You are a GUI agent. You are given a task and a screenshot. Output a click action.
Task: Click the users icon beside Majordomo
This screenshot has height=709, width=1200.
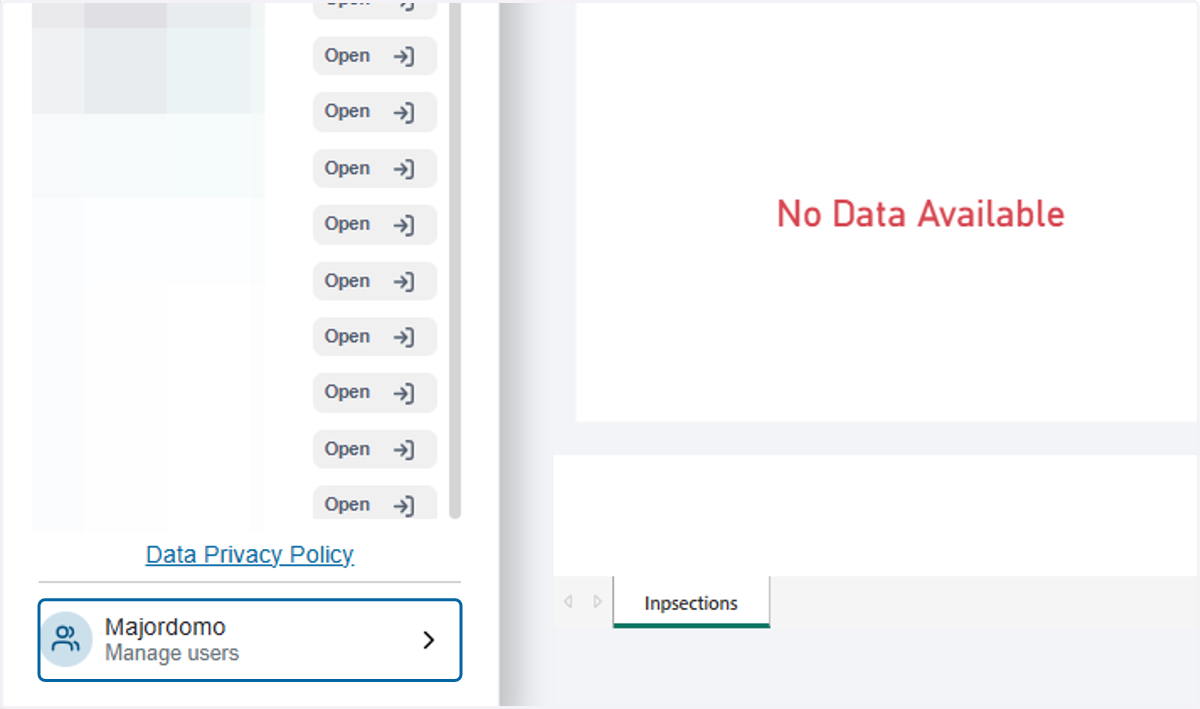click(67, 640)
